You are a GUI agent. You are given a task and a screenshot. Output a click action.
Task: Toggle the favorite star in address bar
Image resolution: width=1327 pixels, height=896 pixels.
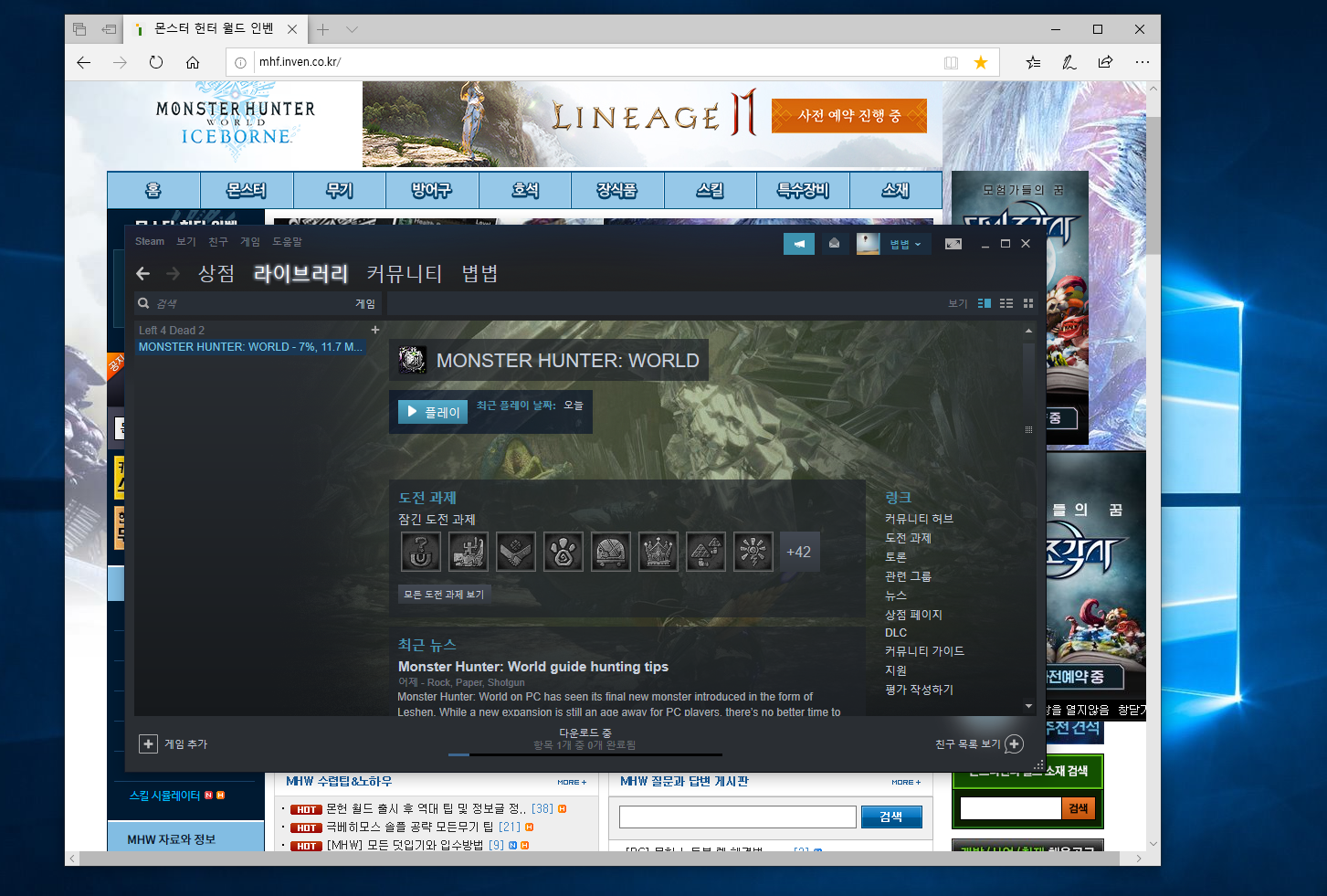[981, 62]
